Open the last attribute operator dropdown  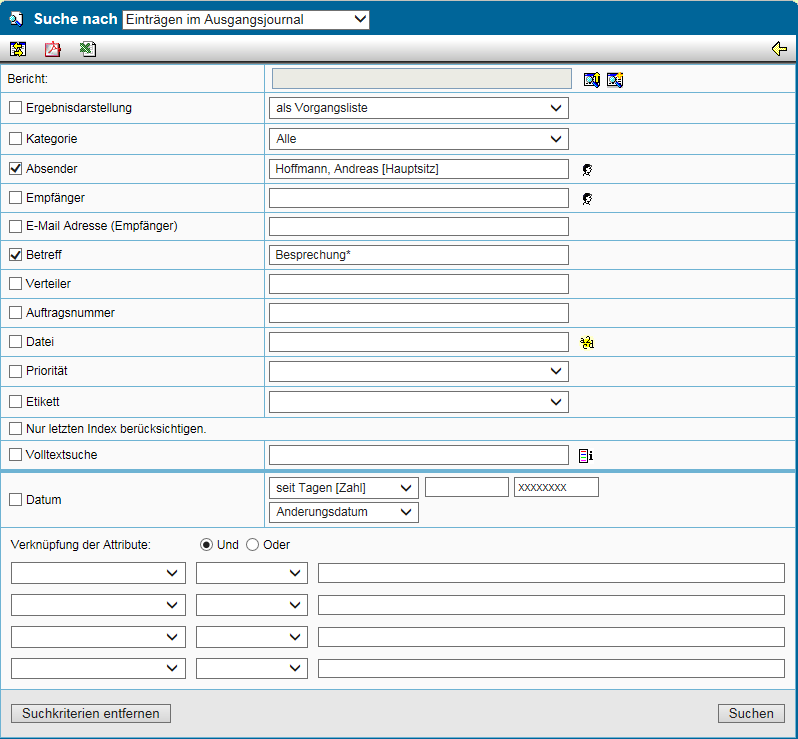252,668
